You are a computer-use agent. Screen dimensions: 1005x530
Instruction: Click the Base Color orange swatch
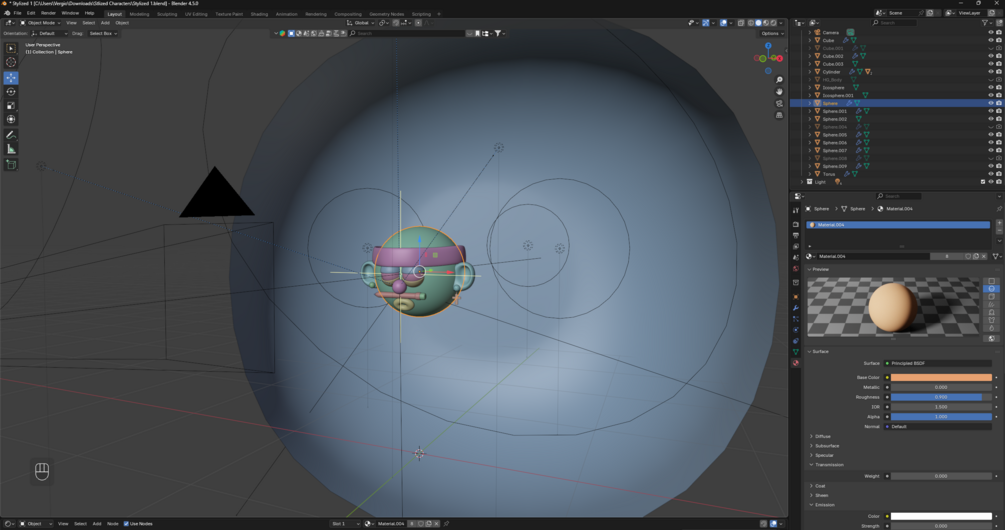(941, 377)
